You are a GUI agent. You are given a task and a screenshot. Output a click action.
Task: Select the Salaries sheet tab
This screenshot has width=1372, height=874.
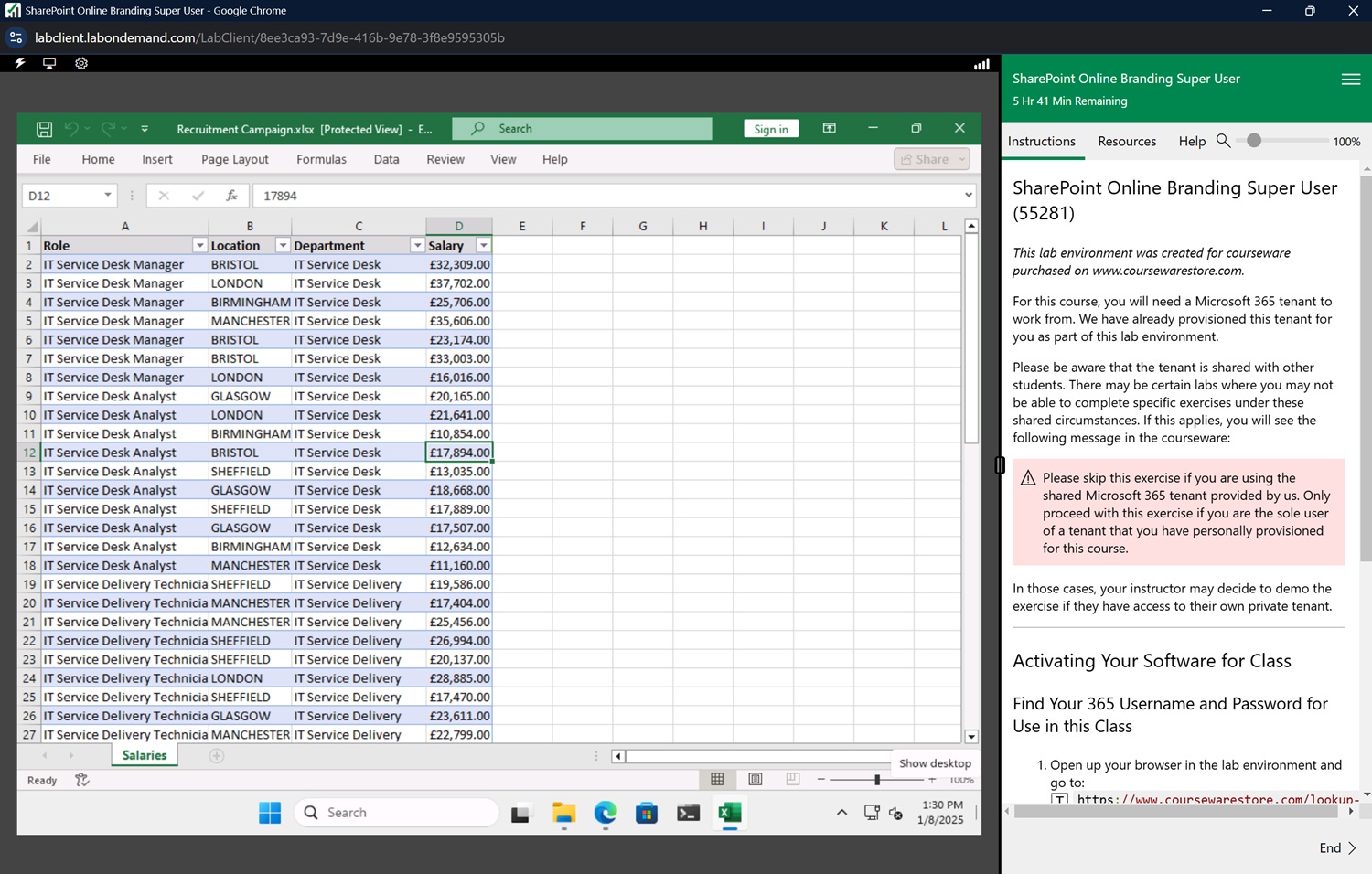click(x=145, y=755)
